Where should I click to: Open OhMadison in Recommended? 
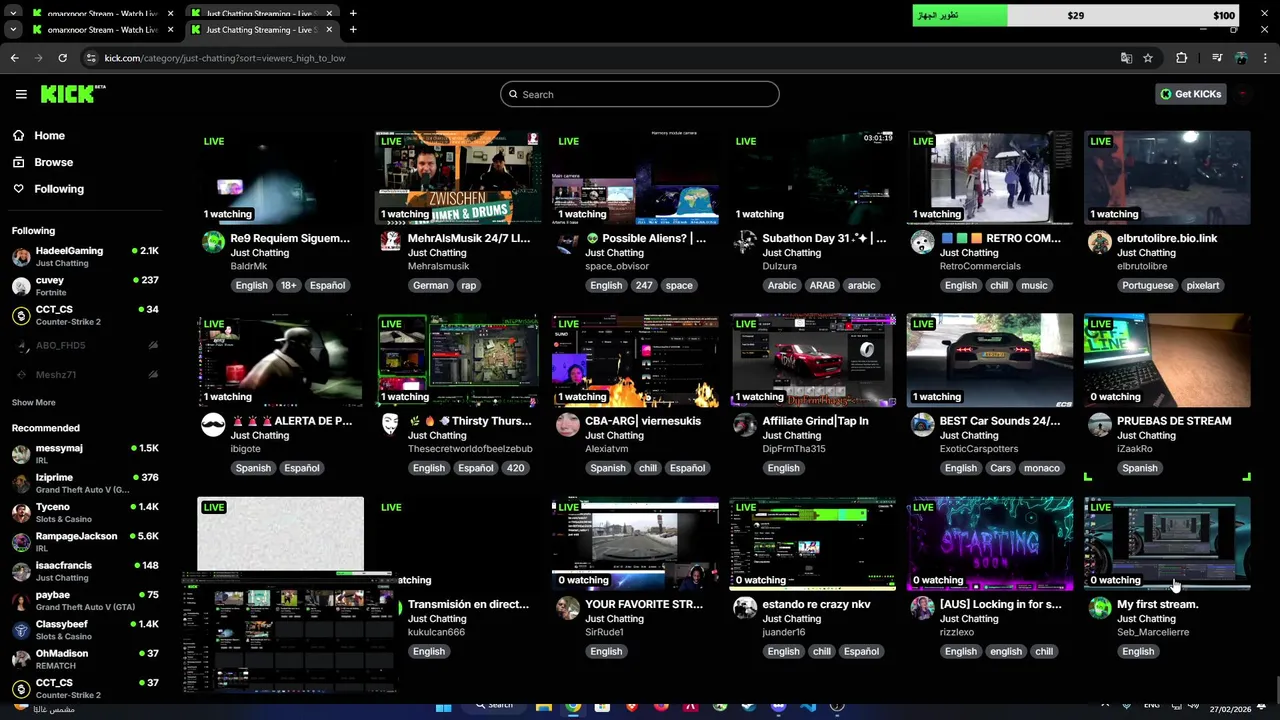tap(85, 659)
